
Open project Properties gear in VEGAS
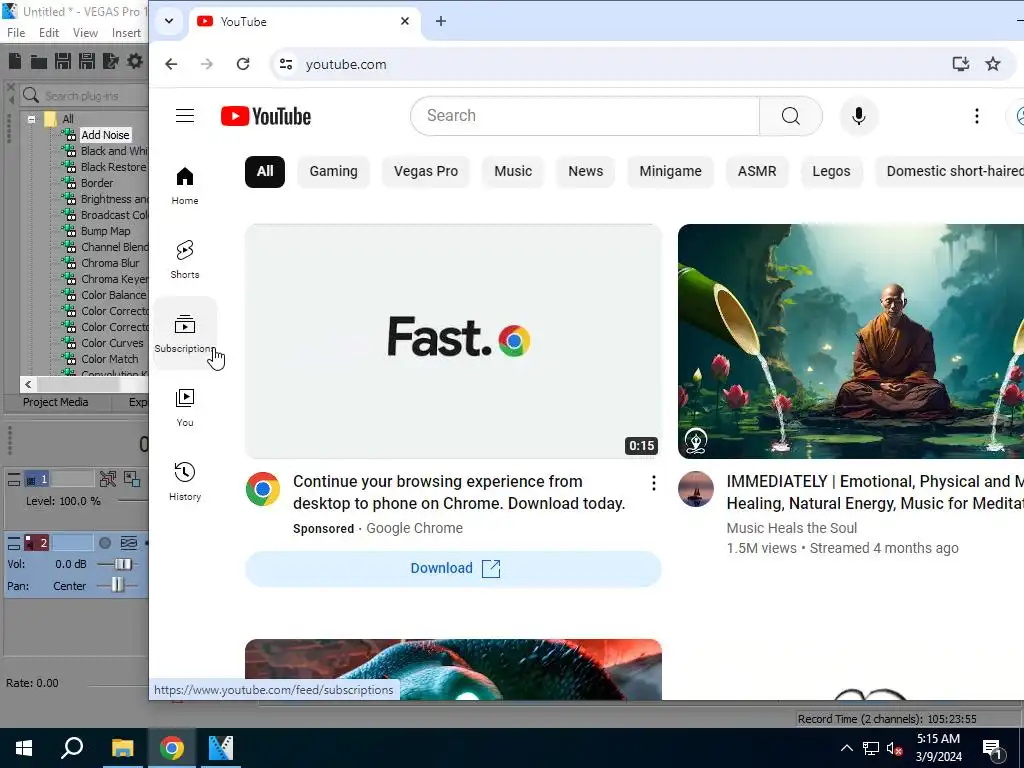(x=135, y=61)
